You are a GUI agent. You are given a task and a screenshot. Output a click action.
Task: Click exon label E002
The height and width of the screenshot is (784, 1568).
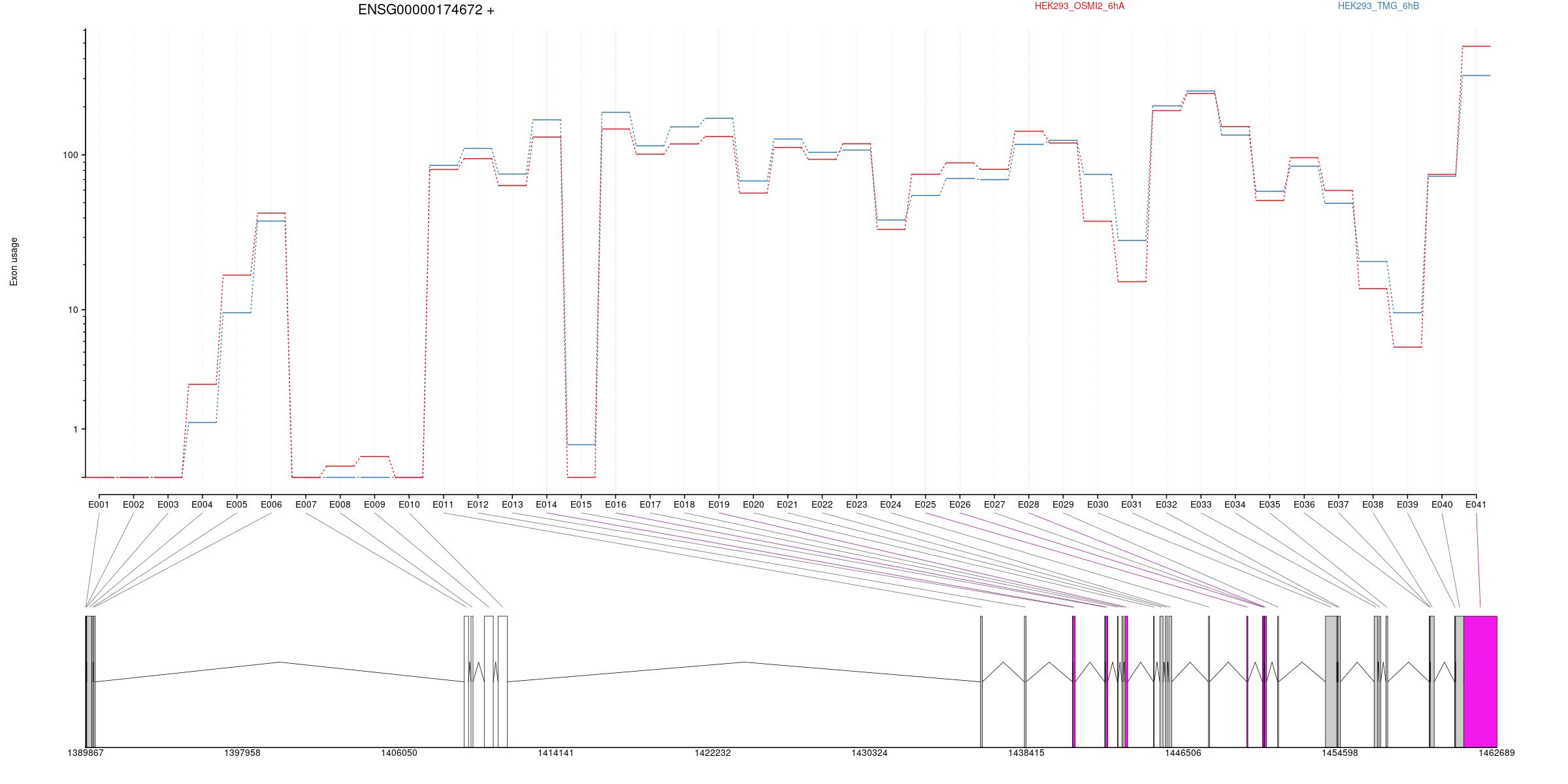(x=133, y=504)
